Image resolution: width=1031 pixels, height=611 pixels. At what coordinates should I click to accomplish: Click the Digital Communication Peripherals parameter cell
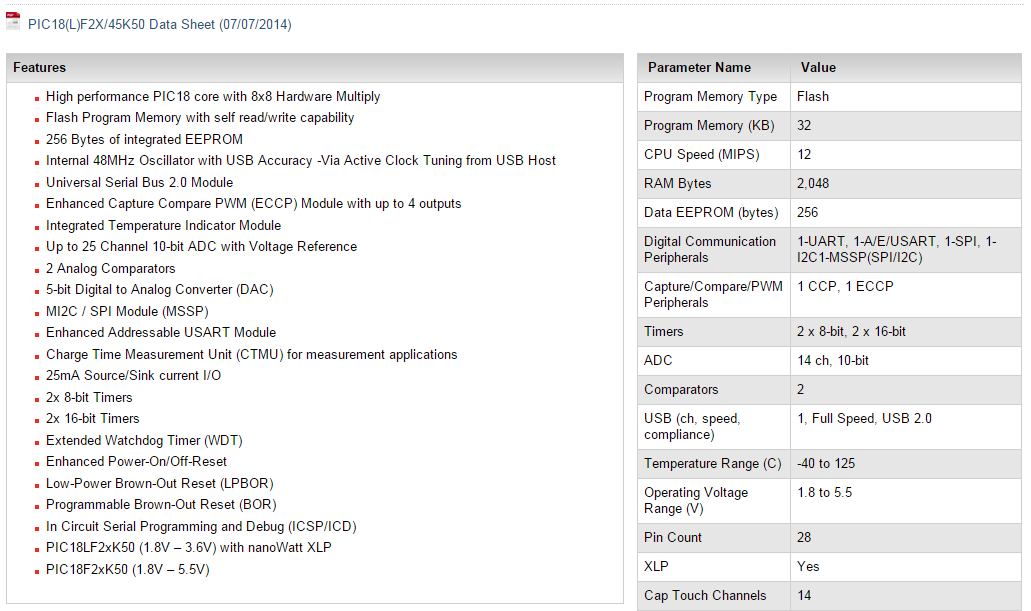(714, 249)
